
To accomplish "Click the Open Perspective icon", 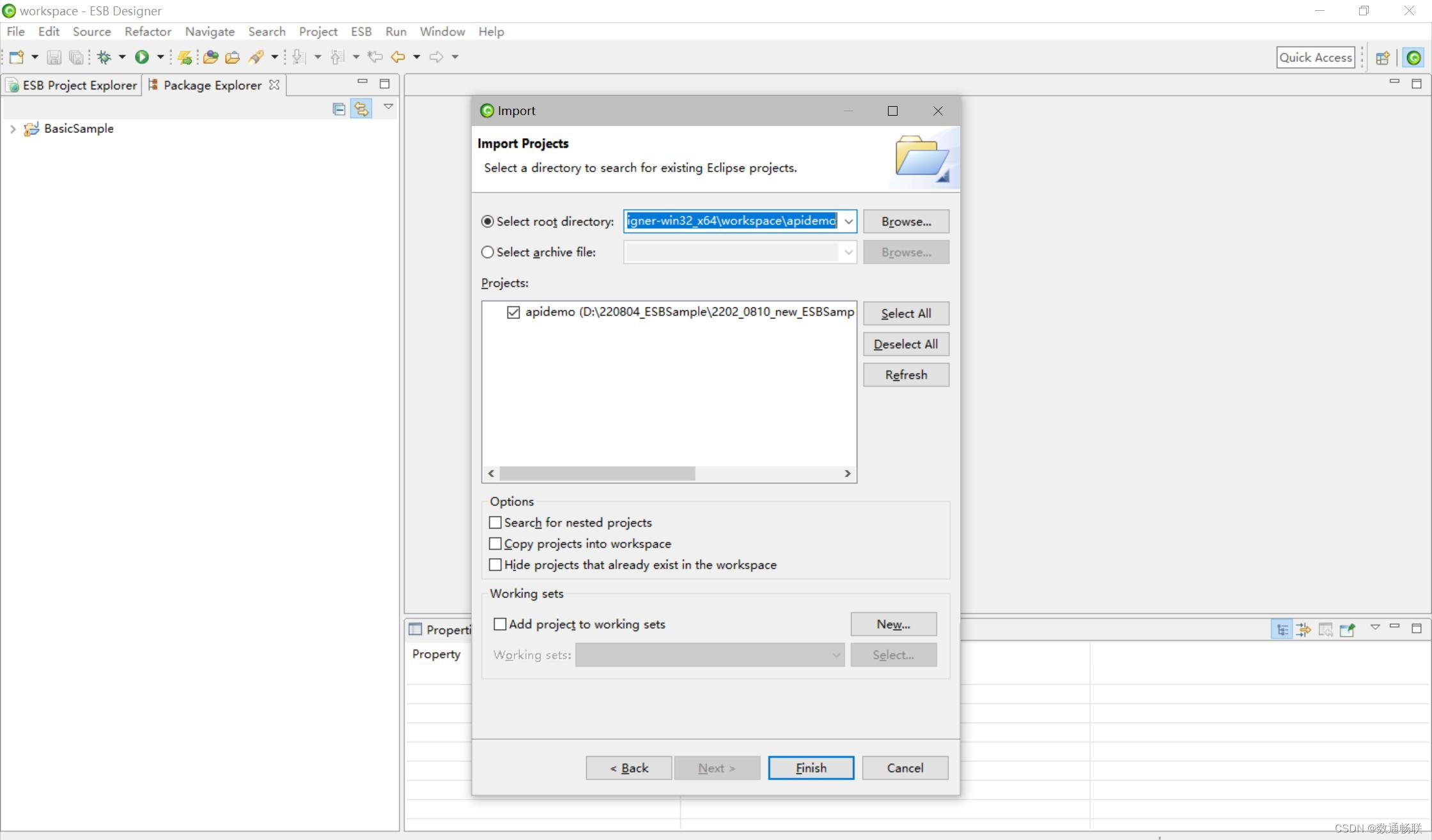I will [1383, 58].
